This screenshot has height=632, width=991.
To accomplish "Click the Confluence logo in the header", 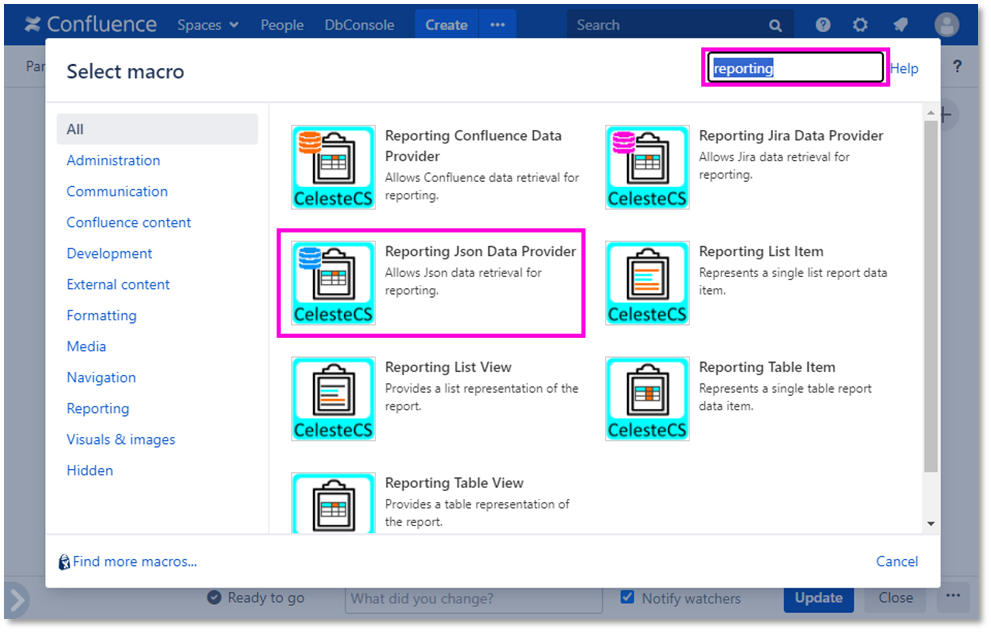I will point(90,25).
